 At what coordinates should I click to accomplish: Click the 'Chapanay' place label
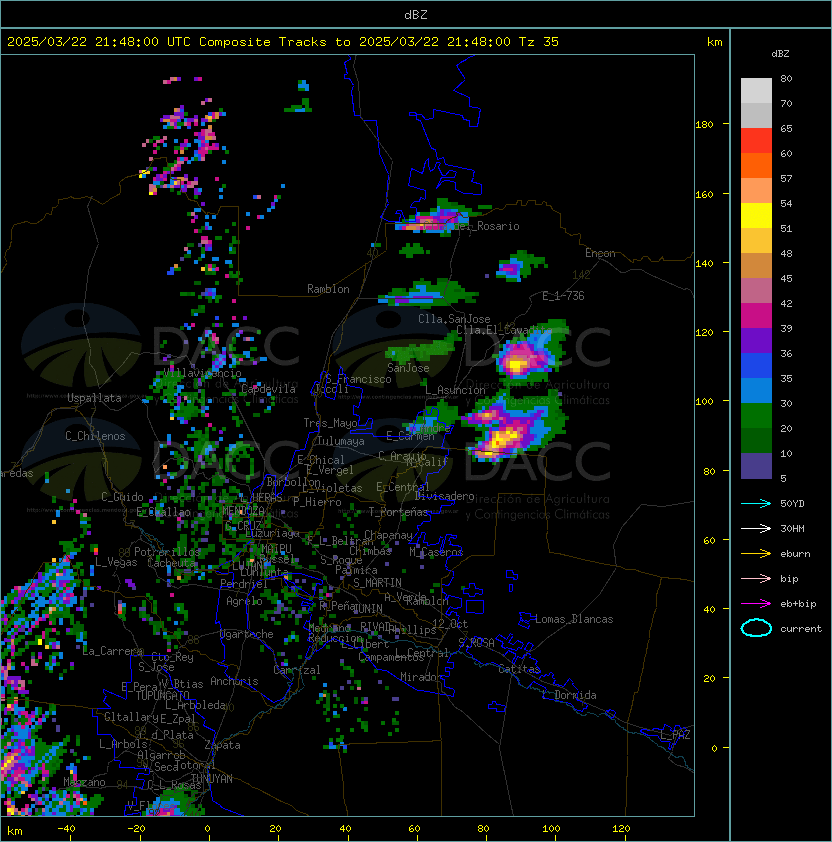click(388, 535)
